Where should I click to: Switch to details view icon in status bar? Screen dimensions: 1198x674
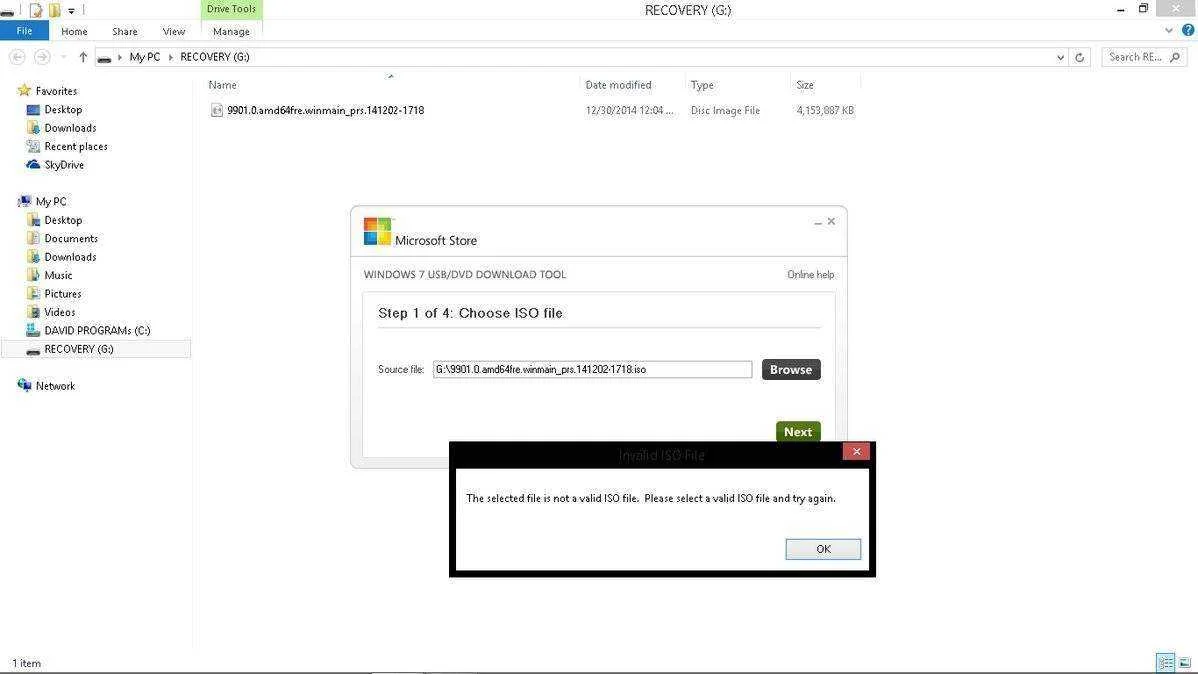click(1165, 663)
